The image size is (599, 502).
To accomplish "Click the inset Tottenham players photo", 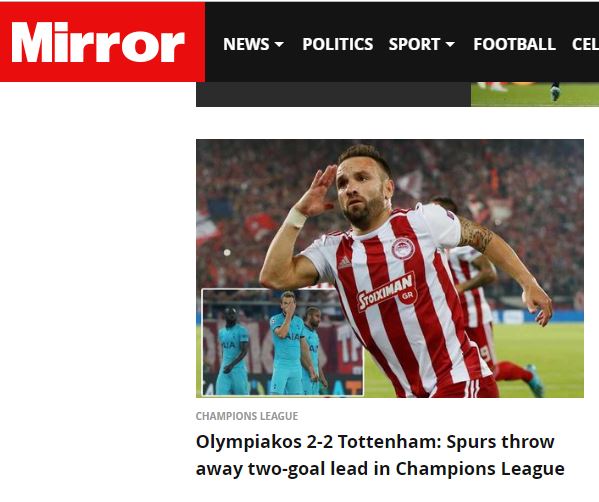I will click(x=282, y=342).
